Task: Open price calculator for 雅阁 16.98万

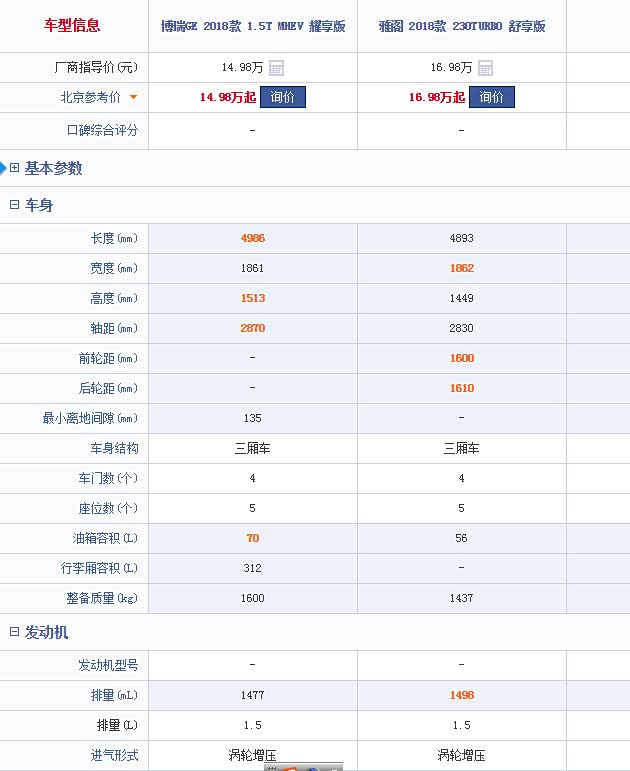Action: coord(485,68)
